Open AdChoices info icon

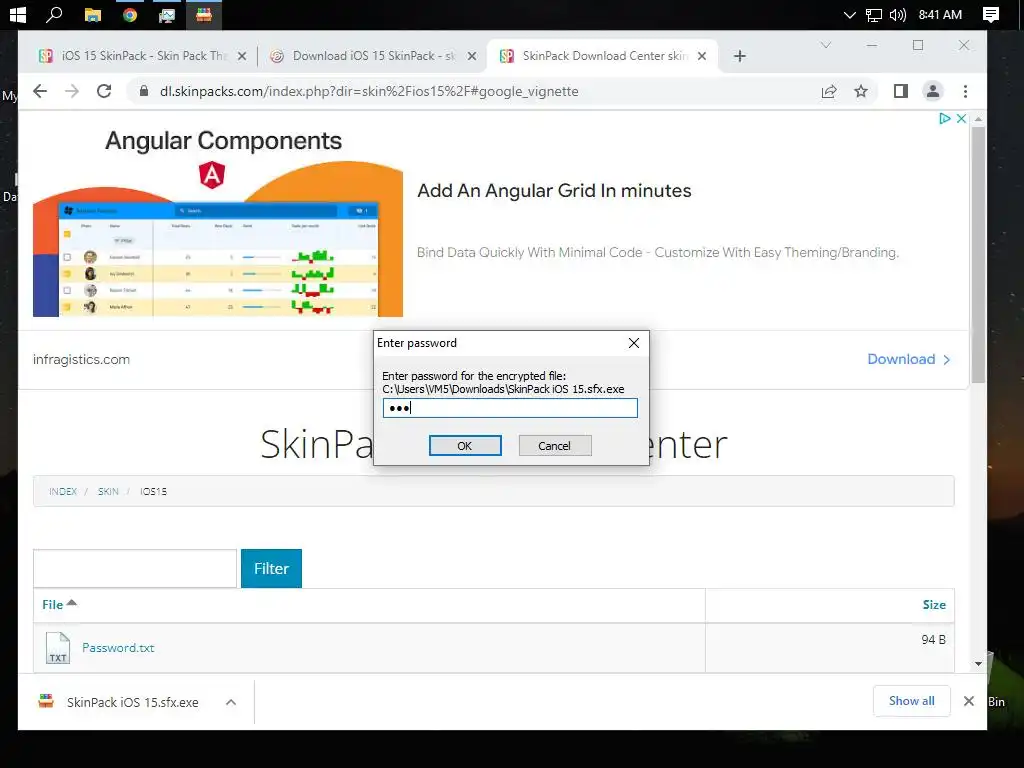(x=944, y=118)
